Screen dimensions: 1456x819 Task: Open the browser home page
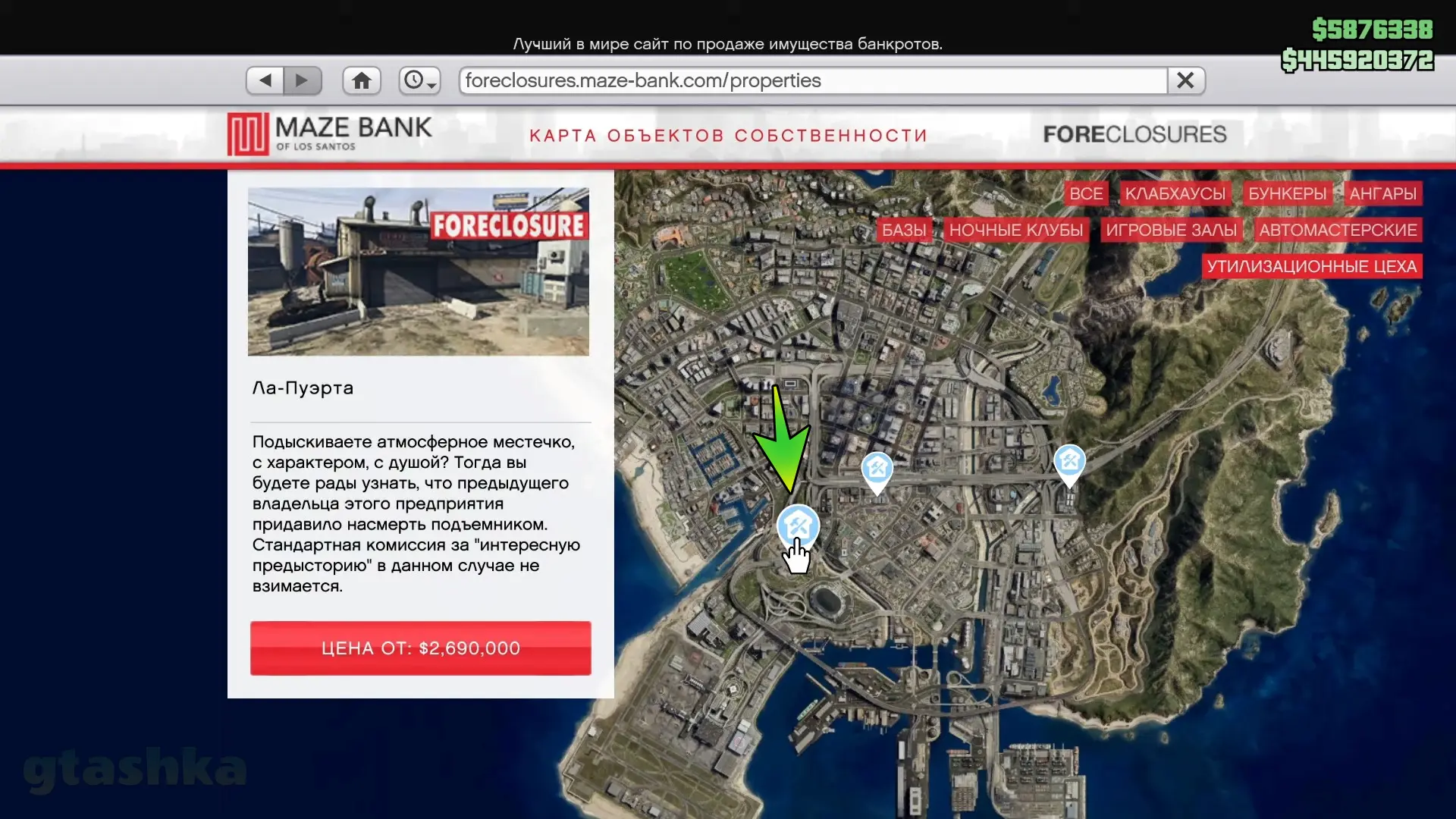click(362, 80)
